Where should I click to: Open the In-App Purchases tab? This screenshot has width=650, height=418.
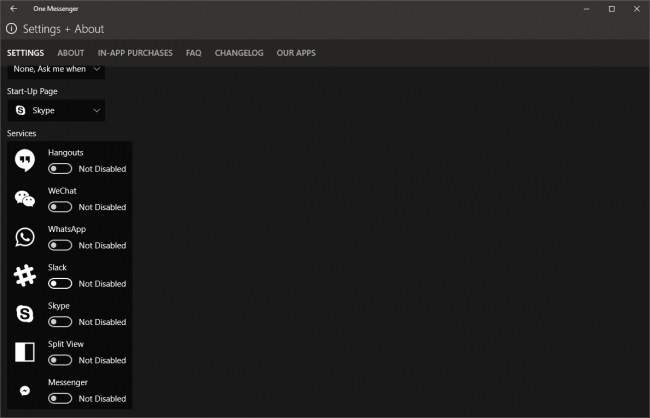click(135, 53)
